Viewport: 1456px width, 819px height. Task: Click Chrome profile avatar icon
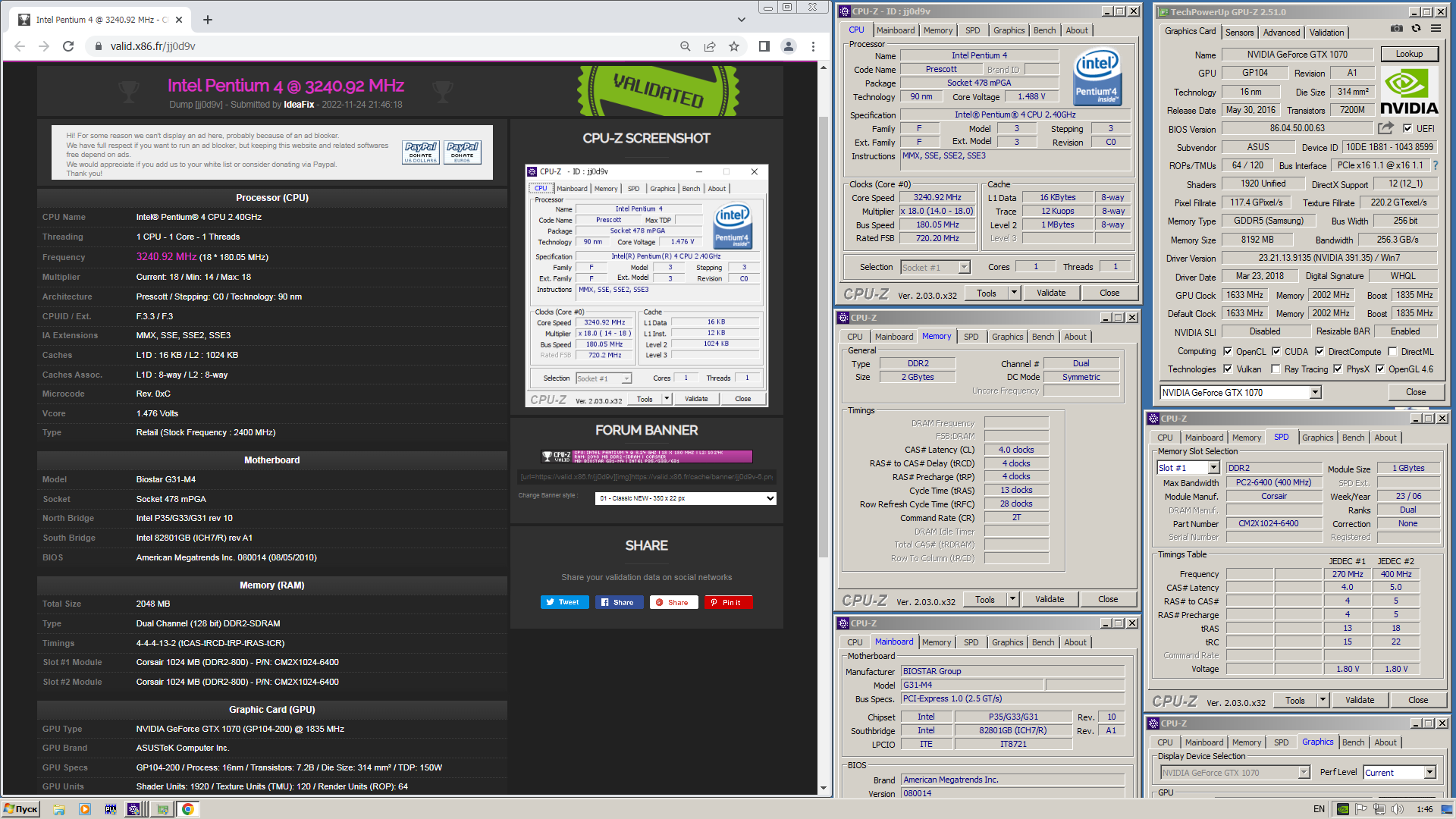[789, 46]
